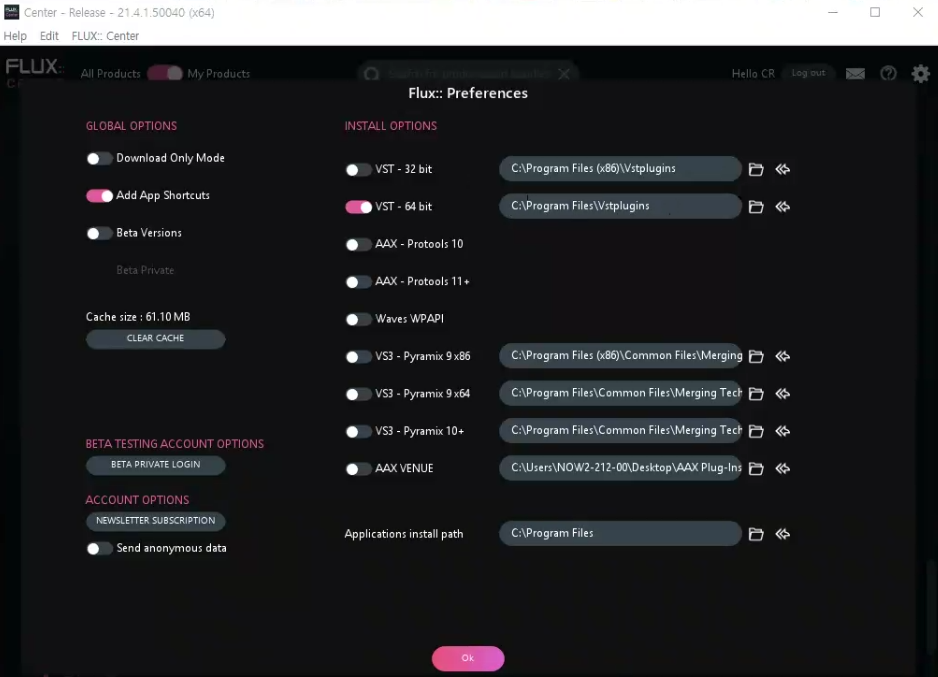Reset VS3 Pyramix 10+ path
The height and width of the screenshot is (677, 938).
point(782,431)
